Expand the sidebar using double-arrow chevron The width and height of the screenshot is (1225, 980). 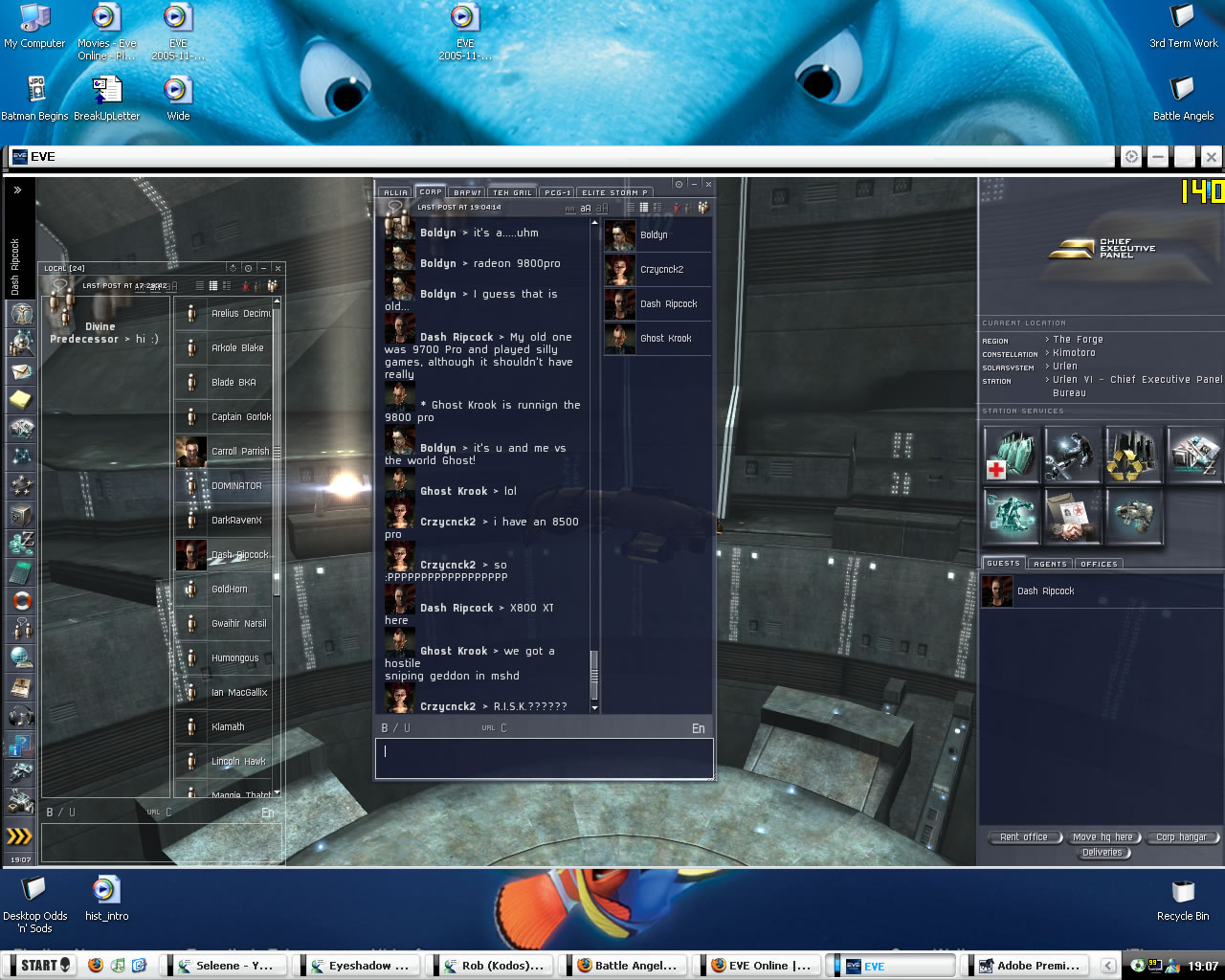17,190
